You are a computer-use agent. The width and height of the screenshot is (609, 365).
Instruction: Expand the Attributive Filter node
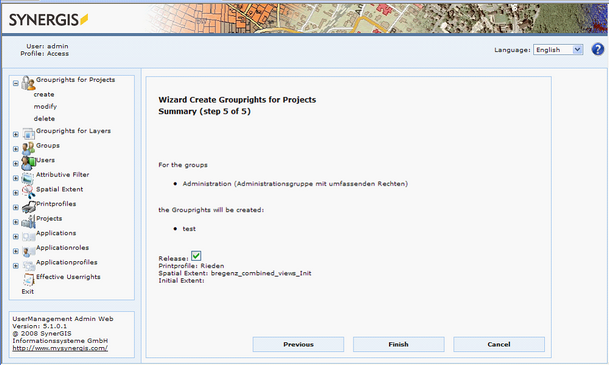16,178
